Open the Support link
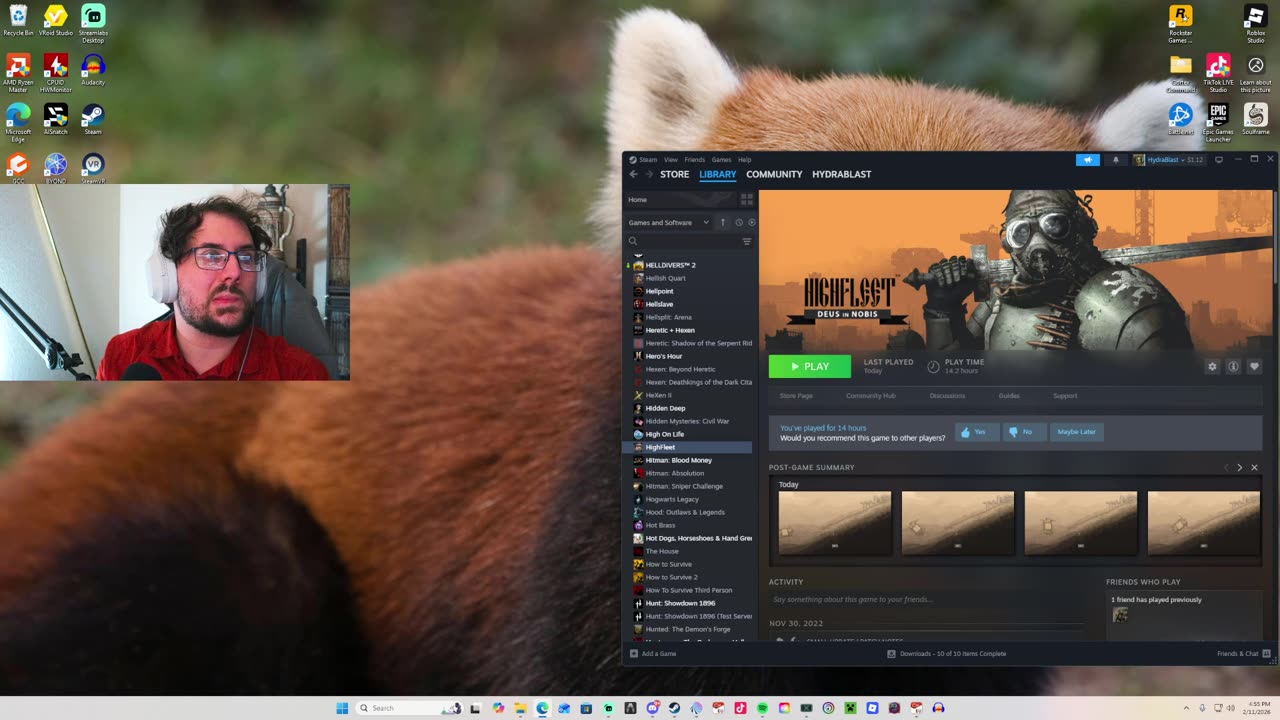Viewport: 1280px width, 720px height. click(x=1065, y=396)
